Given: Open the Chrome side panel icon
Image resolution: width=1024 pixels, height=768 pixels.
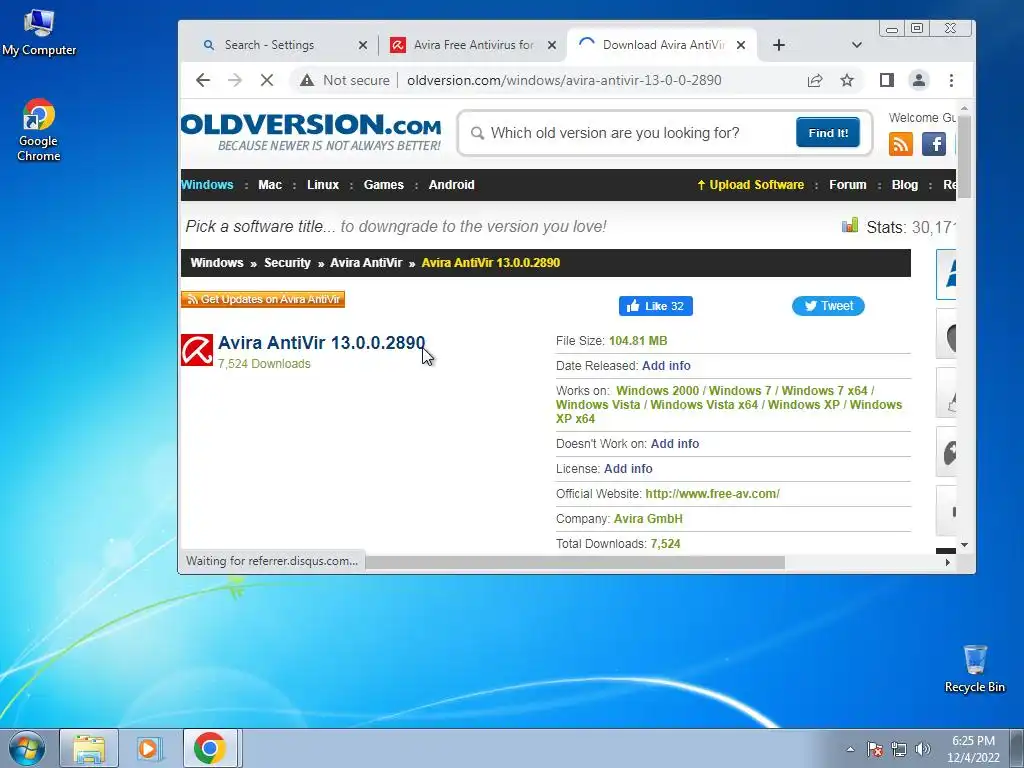Looking at the screenshot, I should (886, 80).
